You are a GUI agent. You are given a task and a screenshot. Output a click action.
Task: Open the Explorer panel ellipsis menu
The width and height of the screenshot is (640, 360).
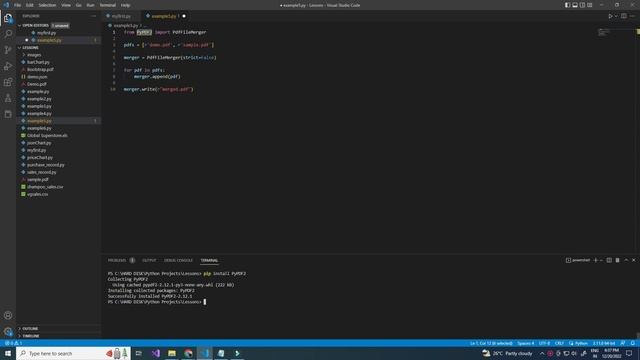point(93,16)
